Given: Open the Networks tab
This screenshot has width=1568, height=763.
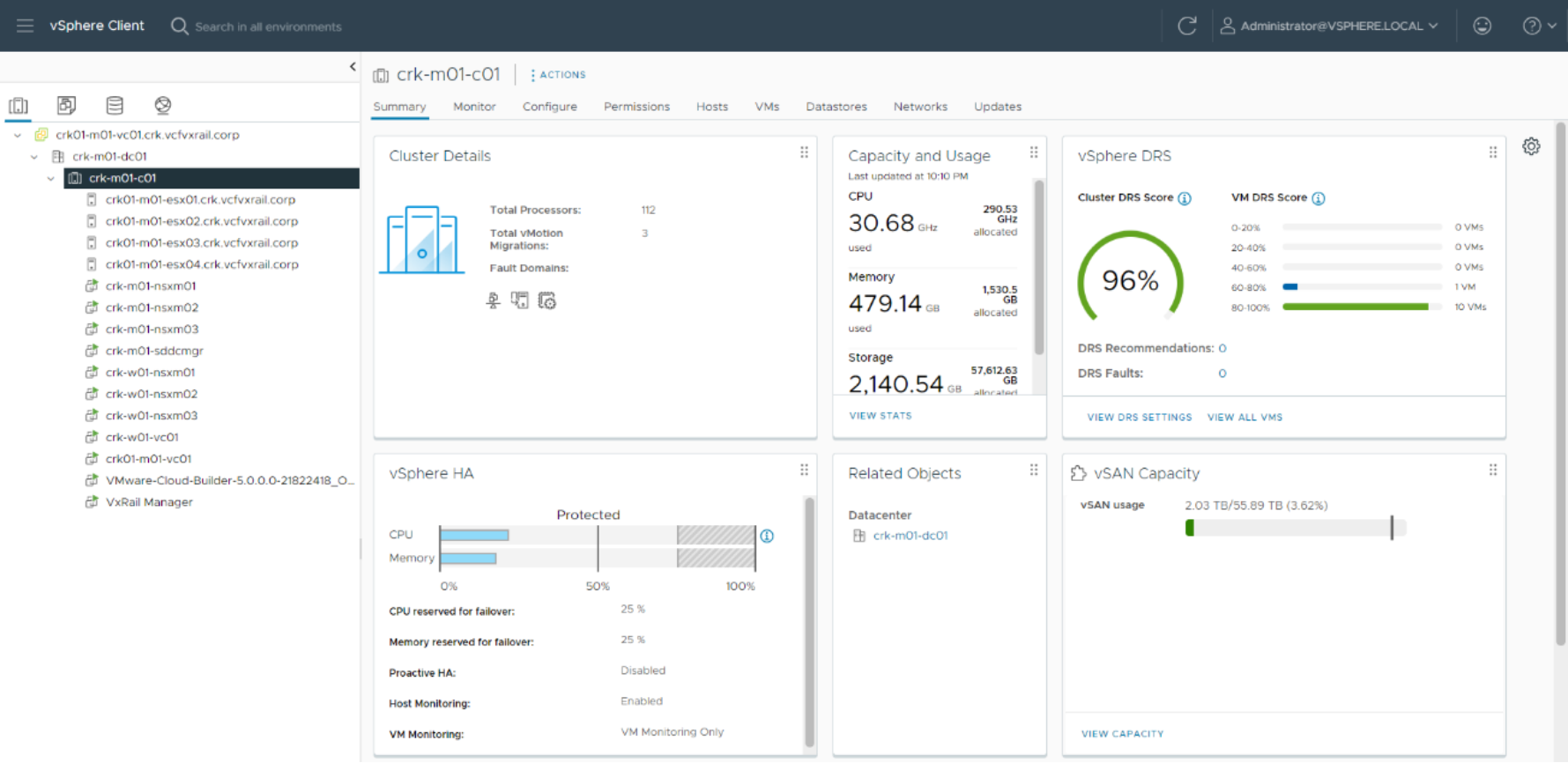Looking at the screenshot, I should click(x=920, y=107).
